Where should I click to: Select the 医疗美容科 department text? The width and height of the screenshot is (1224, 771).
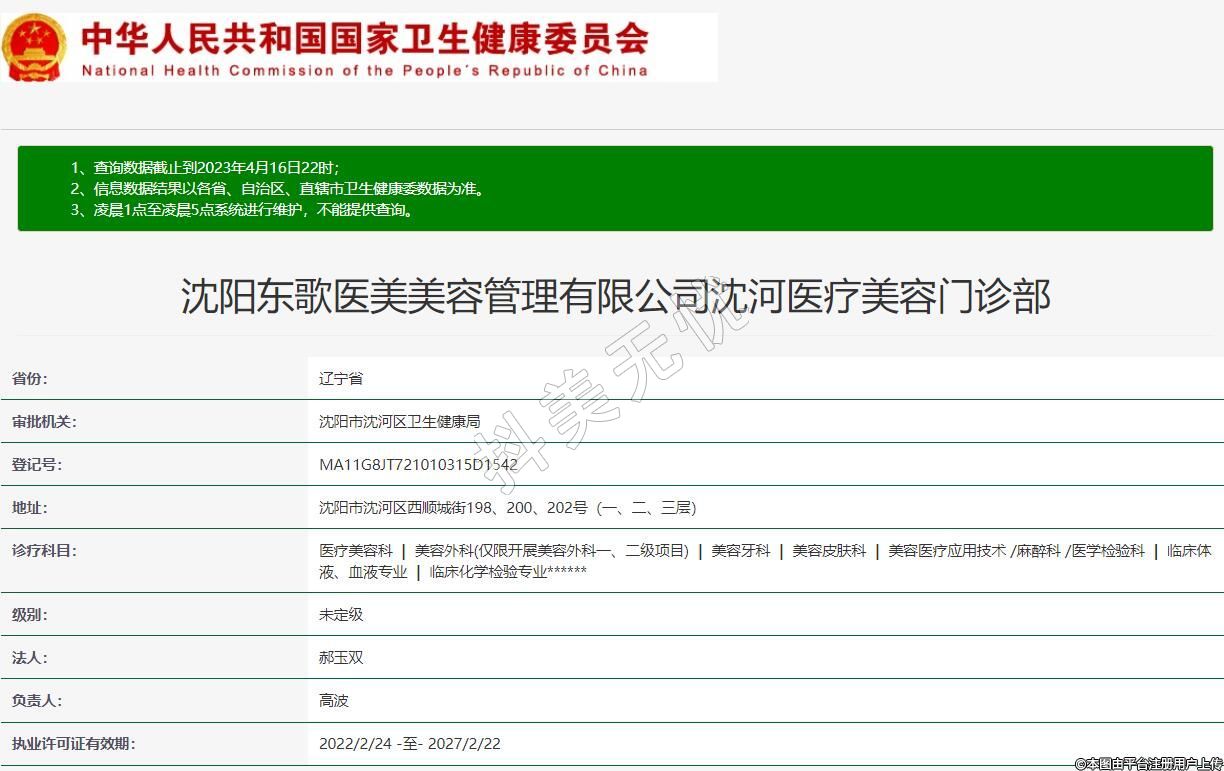tap(355, 551)
